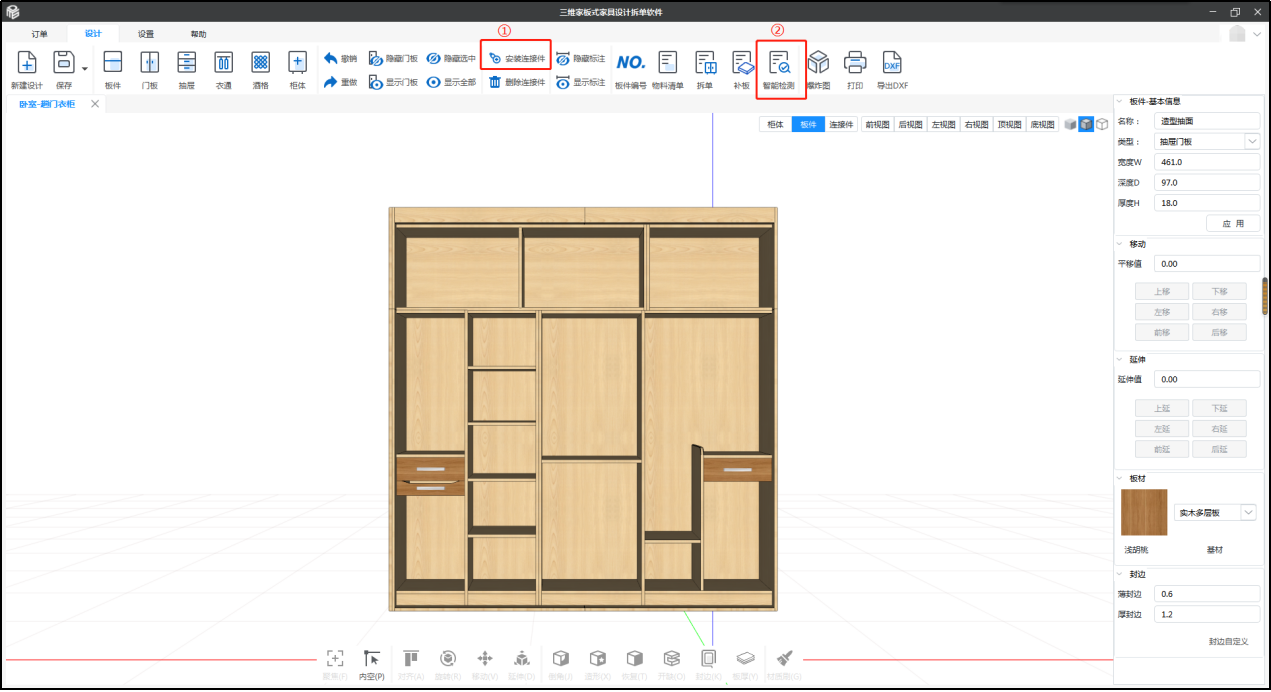Click the 名称 input field

pyautogui.click(x=1207, y=121)
